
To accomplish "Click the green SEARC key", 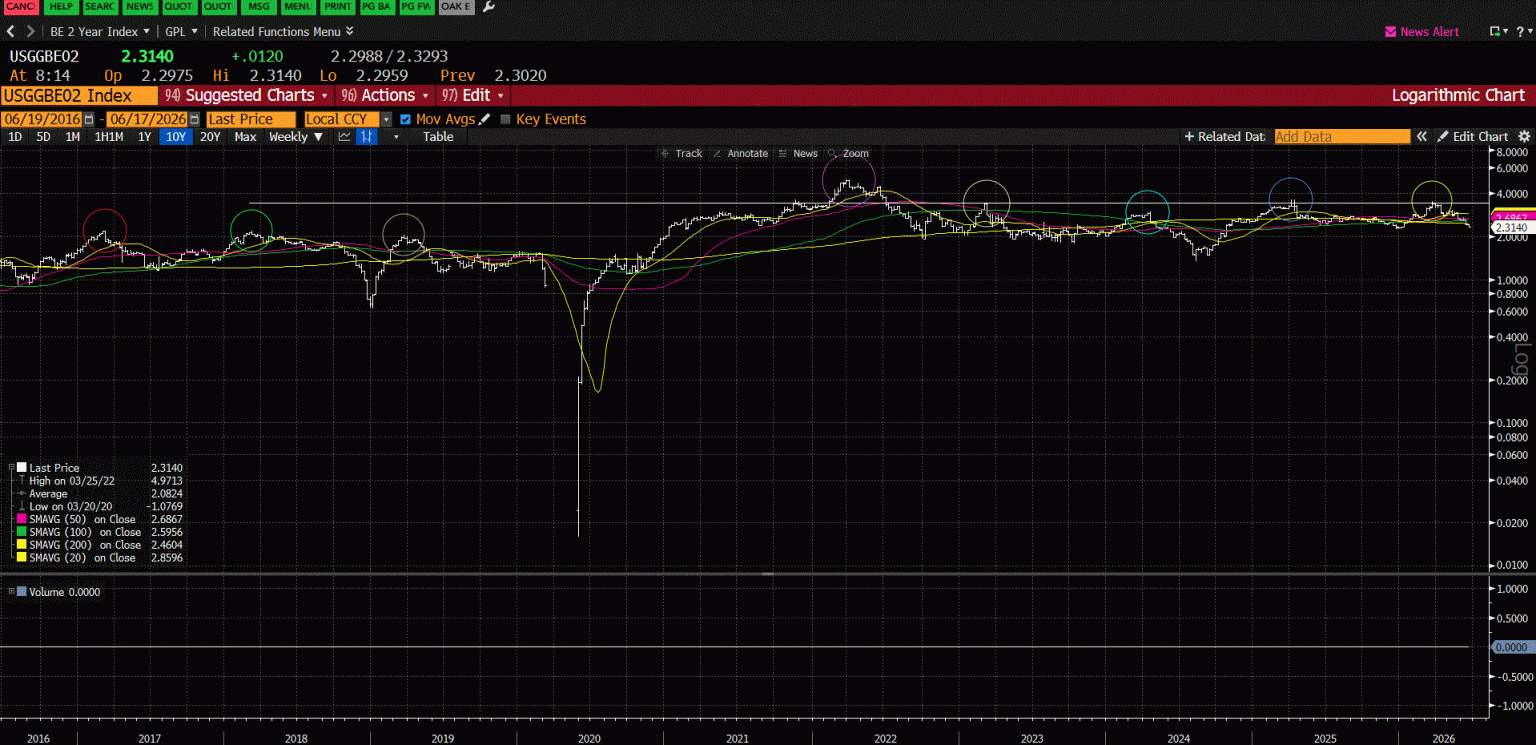I will coord(99,6).
